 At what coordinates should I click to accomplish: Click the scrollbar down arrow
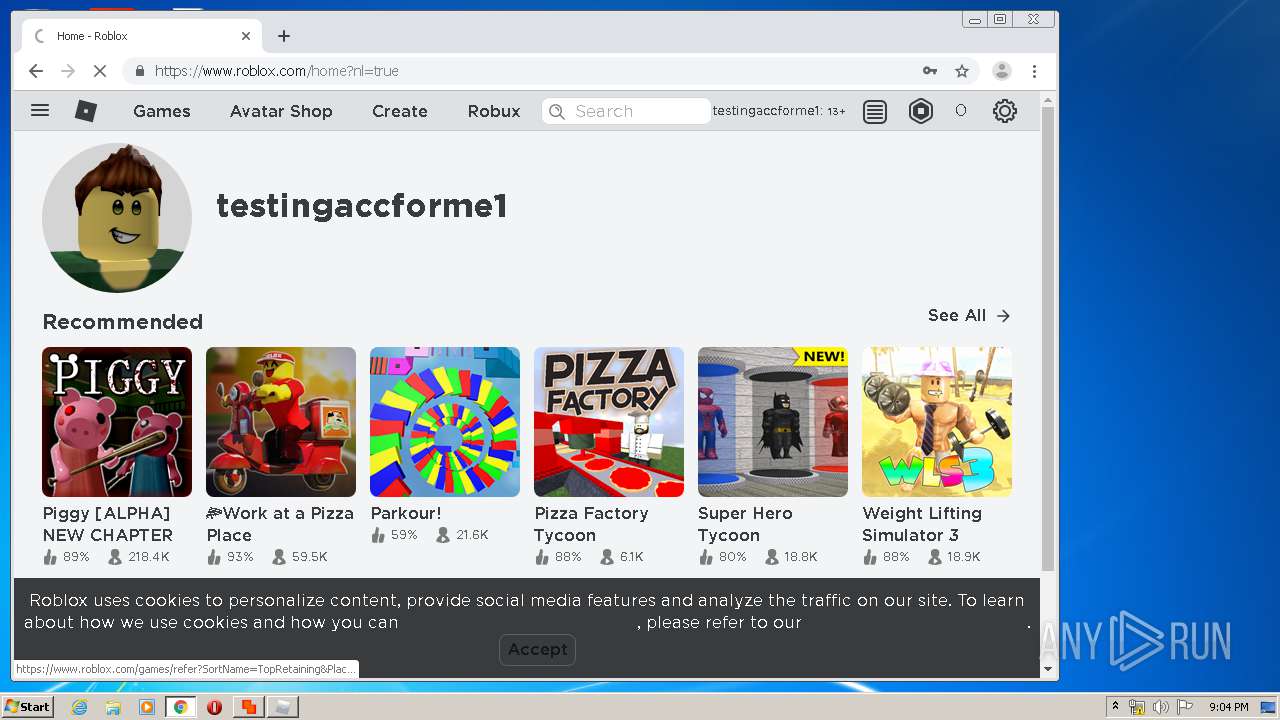(1048, 669)
